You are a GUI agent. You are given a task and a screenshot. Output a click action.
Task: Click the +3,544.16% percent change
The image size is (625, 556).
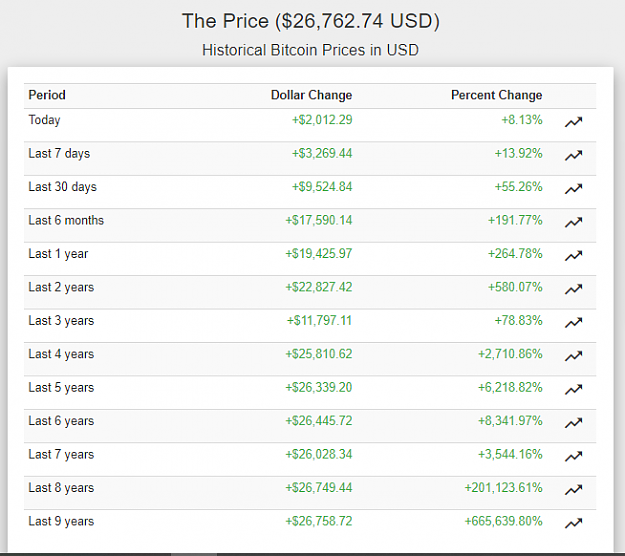click(511, 455)
